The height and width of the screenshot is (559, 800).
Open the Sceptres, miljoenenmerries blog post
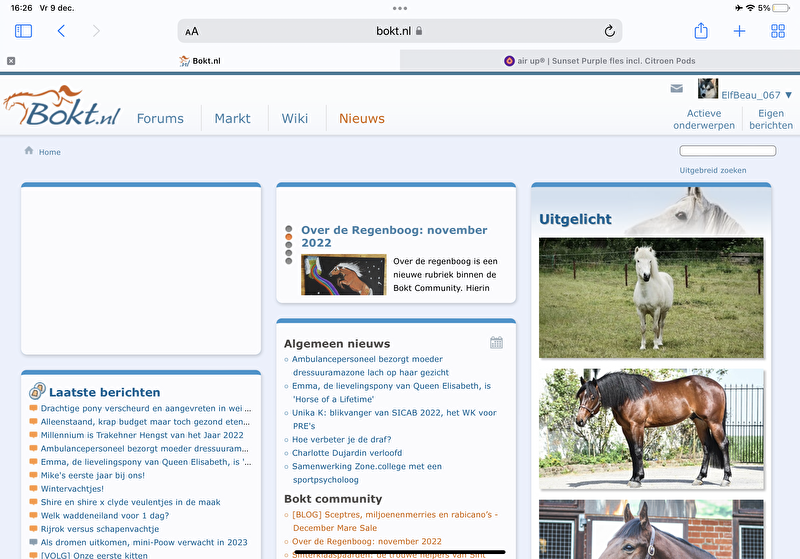pos(394,521)
